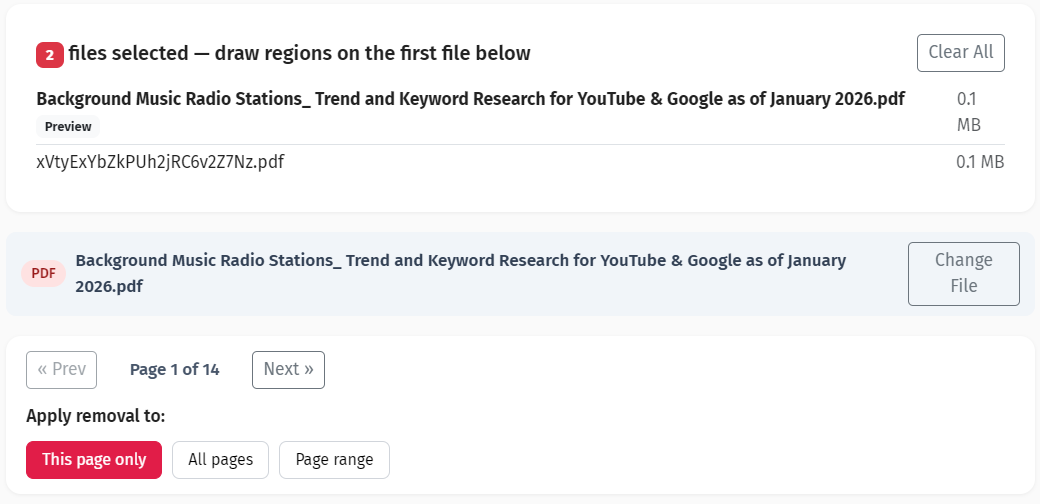The width and height of the screenshot is (1040, 504).
Task: Click the Preview tag under first file
Action: [x=68, y=127]
